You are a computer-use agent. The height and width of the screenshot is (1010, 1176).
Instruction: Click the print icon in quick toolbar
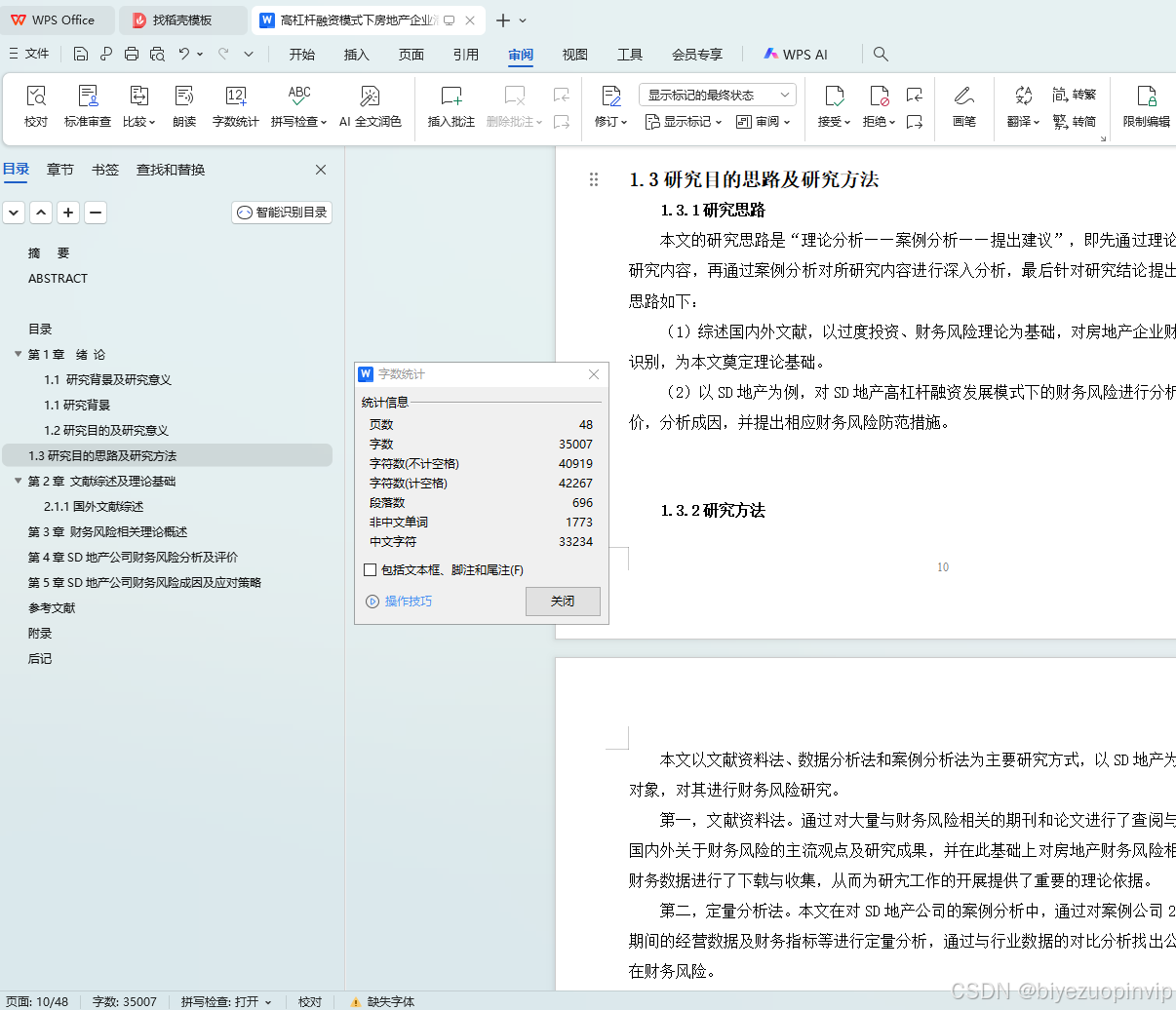(x=132, y=54)
